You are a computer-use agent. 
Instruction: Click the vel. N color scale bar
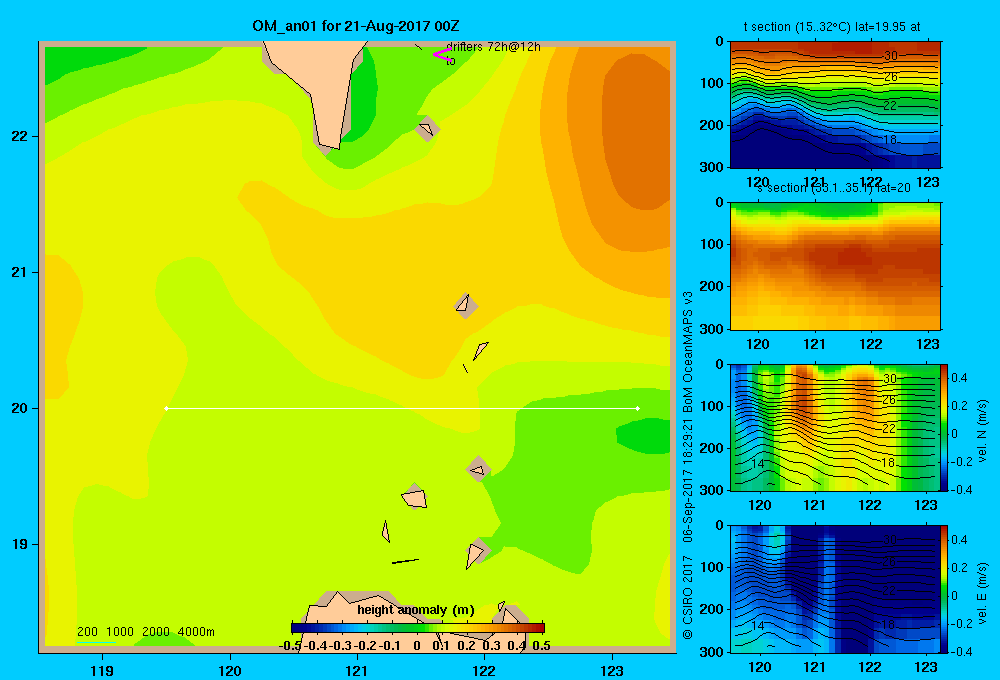click(944, 427)
